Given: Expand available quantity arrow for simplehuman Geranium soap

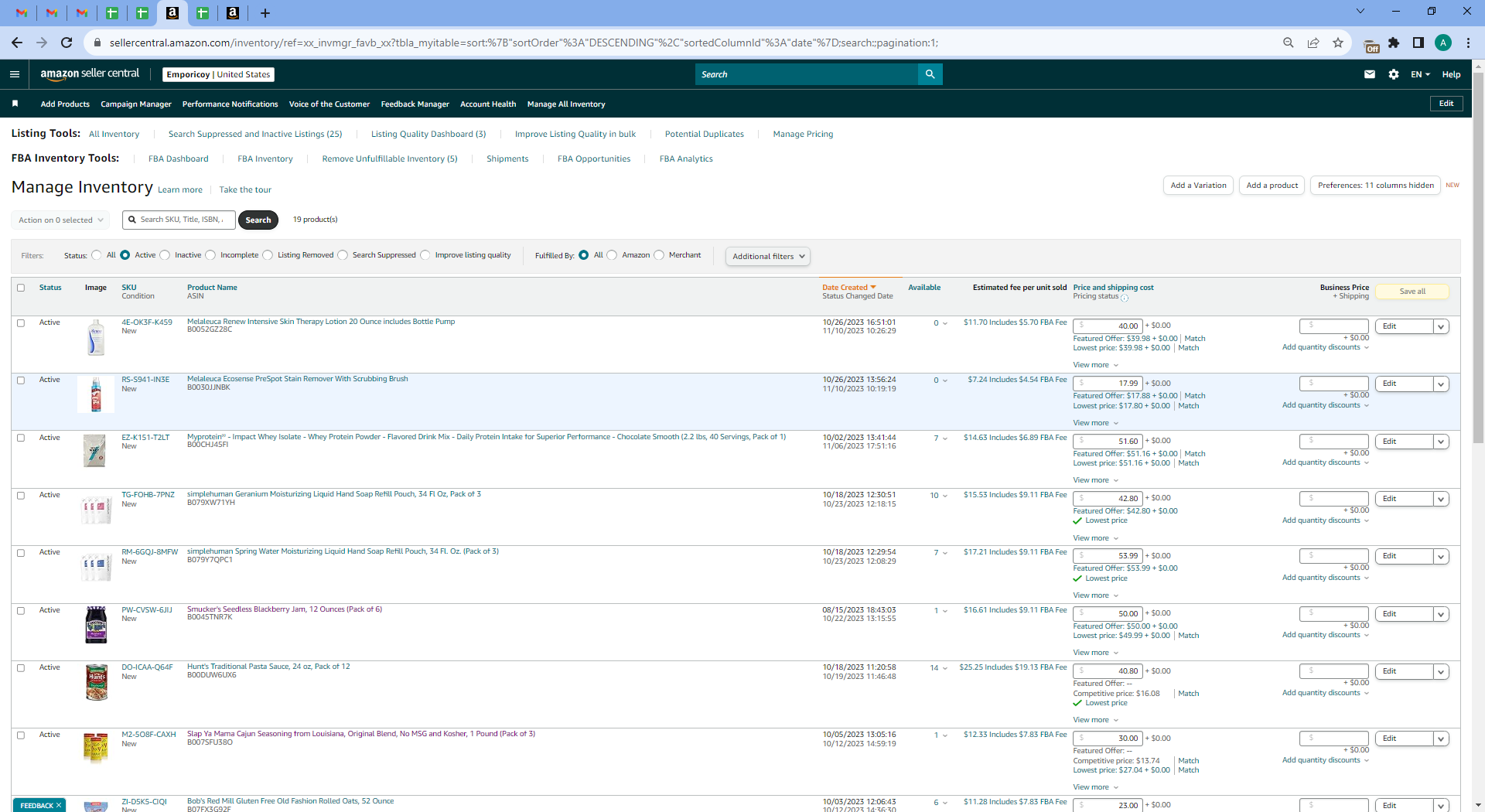Looking at the screenshot, I should [x=945, y=496].
